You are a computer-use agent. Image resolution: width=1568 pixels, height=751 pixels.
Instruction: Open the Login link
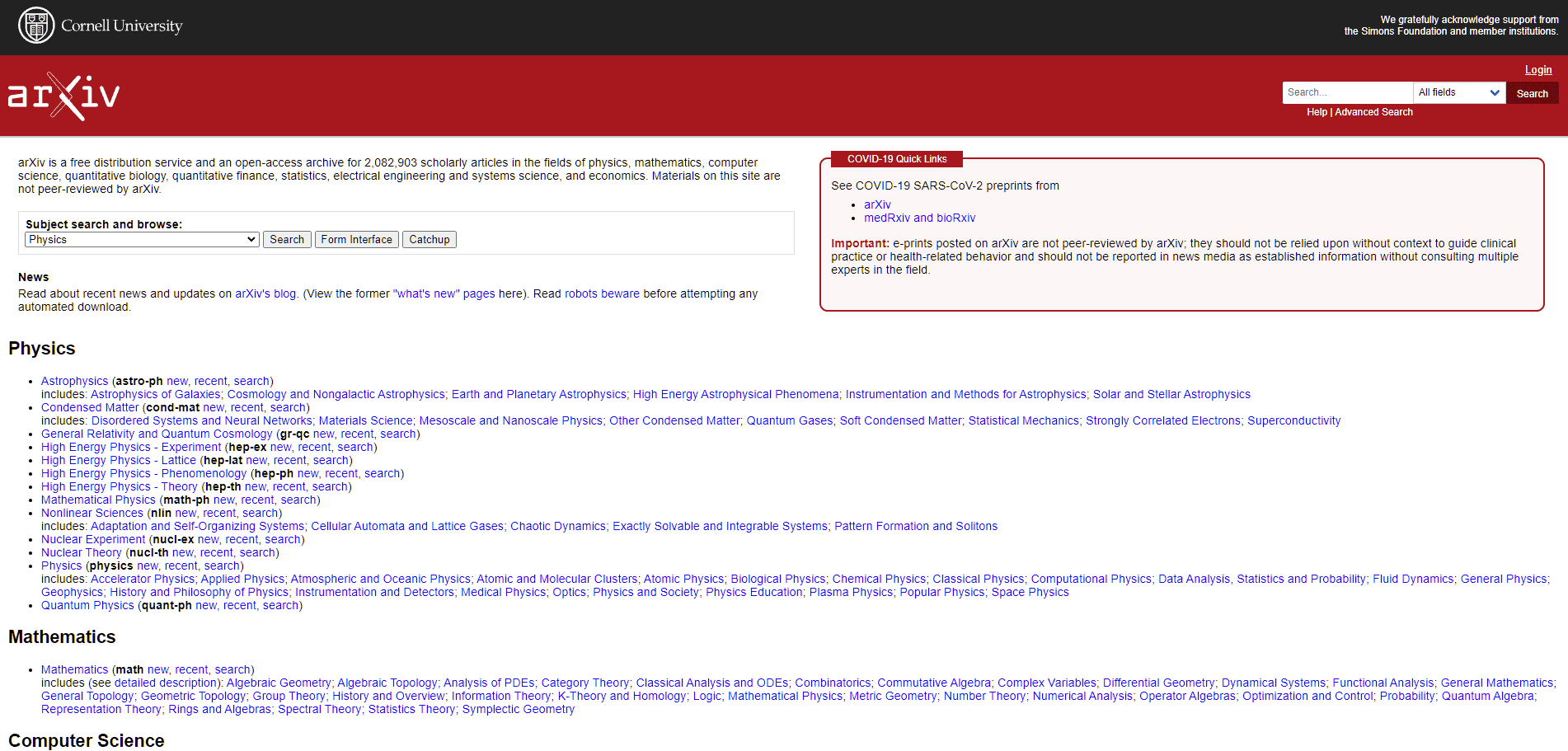tap(1538, 70)
